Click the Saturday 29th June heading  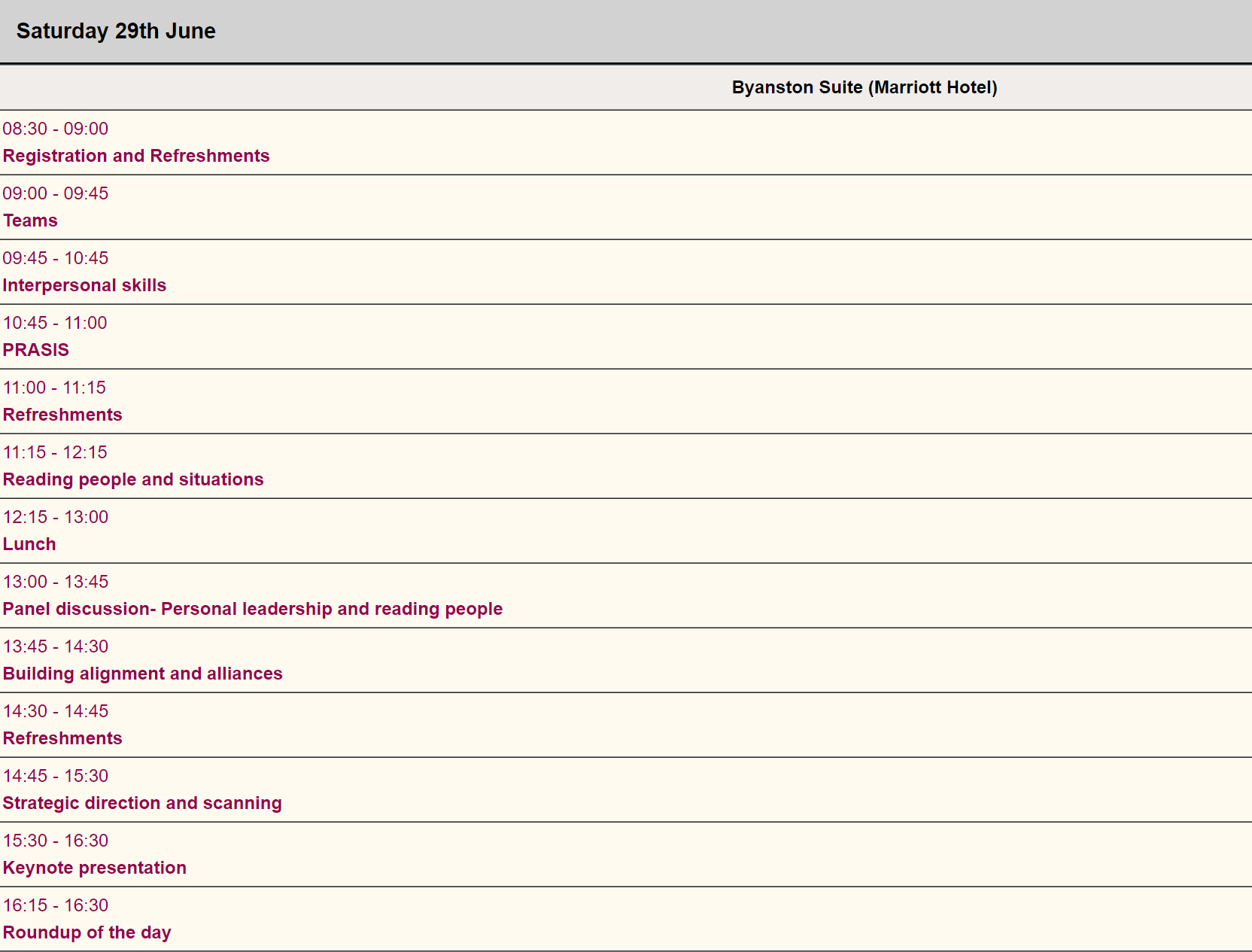click(x=116, y=31)
